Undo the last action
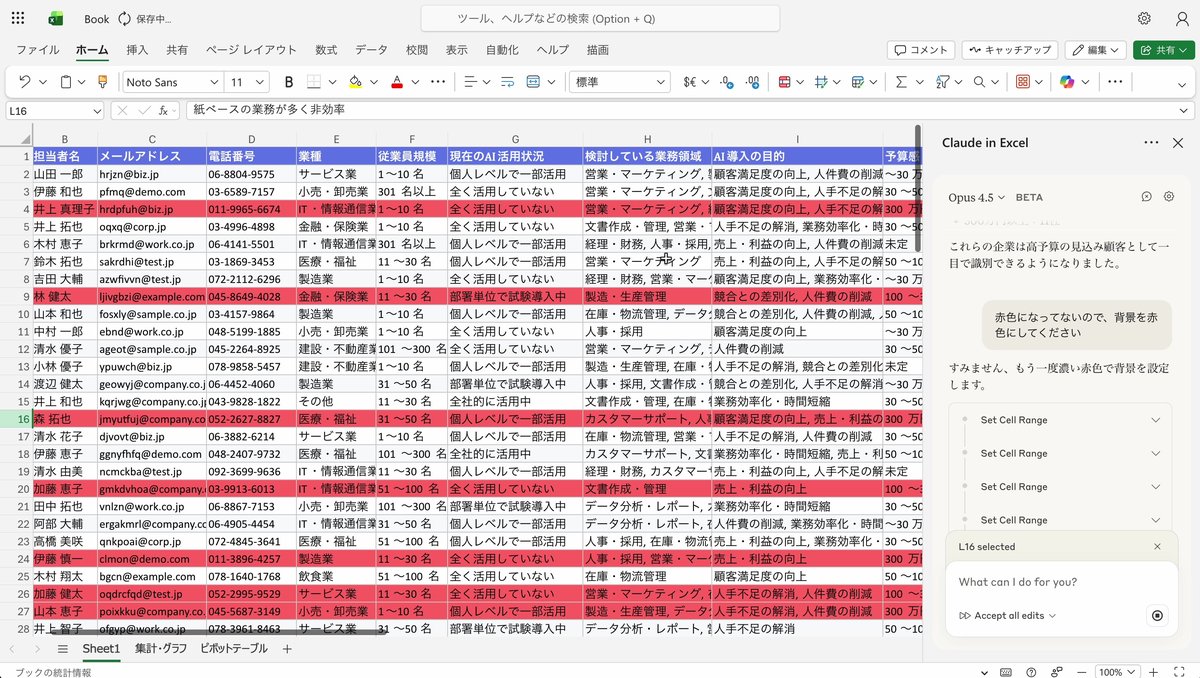 (x=25, y=82)
